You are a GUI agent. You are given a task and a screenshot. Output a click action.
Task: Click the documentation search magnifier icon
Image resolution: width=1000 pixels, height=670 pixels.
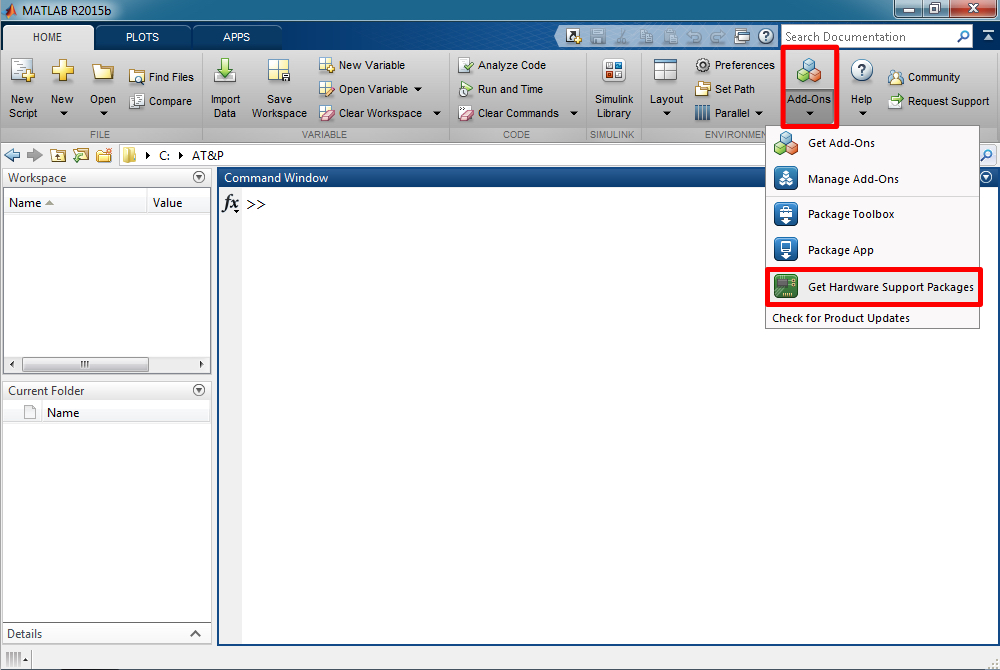[x=964, y=37]
